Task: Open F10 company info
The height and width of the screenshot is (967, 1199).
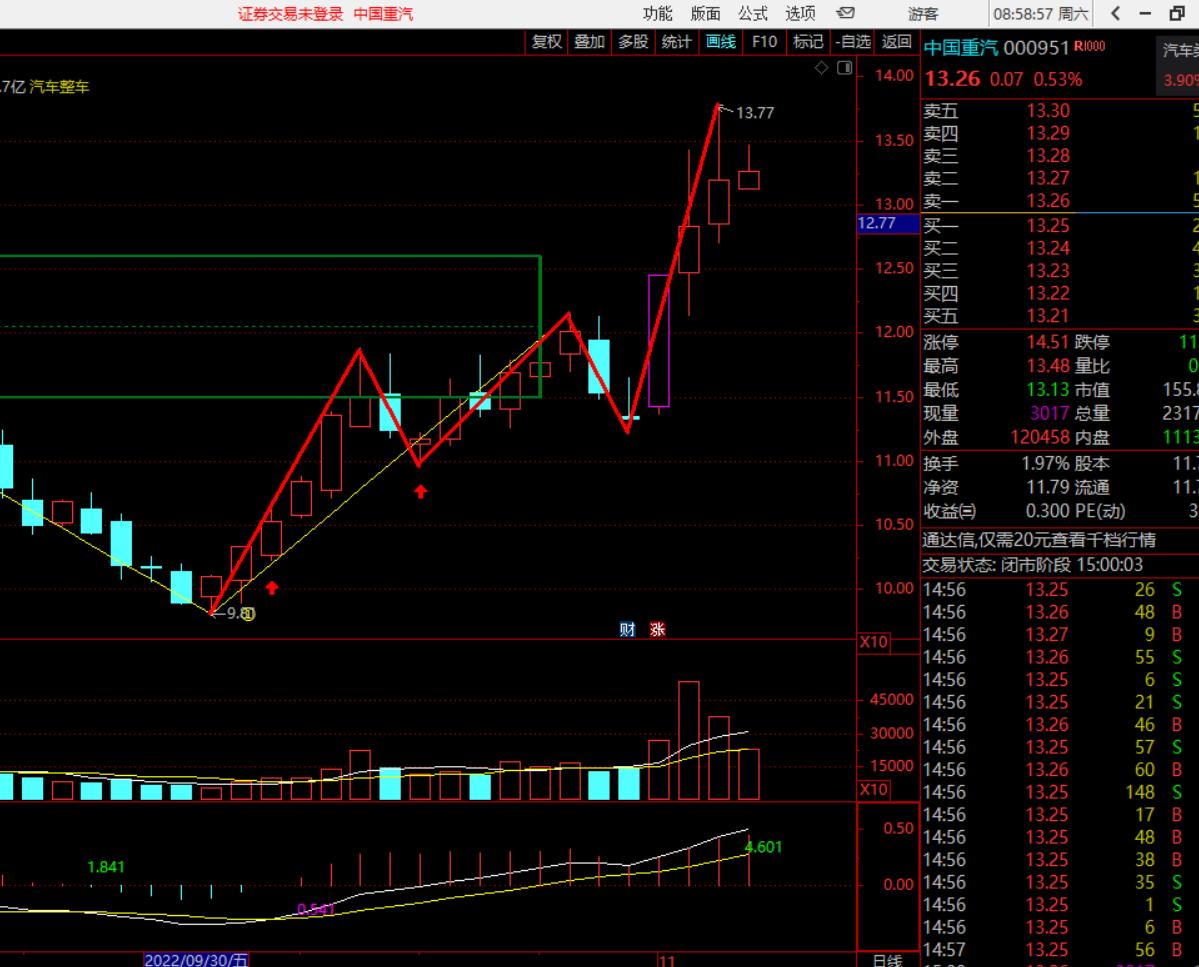Action: [764, 42]
